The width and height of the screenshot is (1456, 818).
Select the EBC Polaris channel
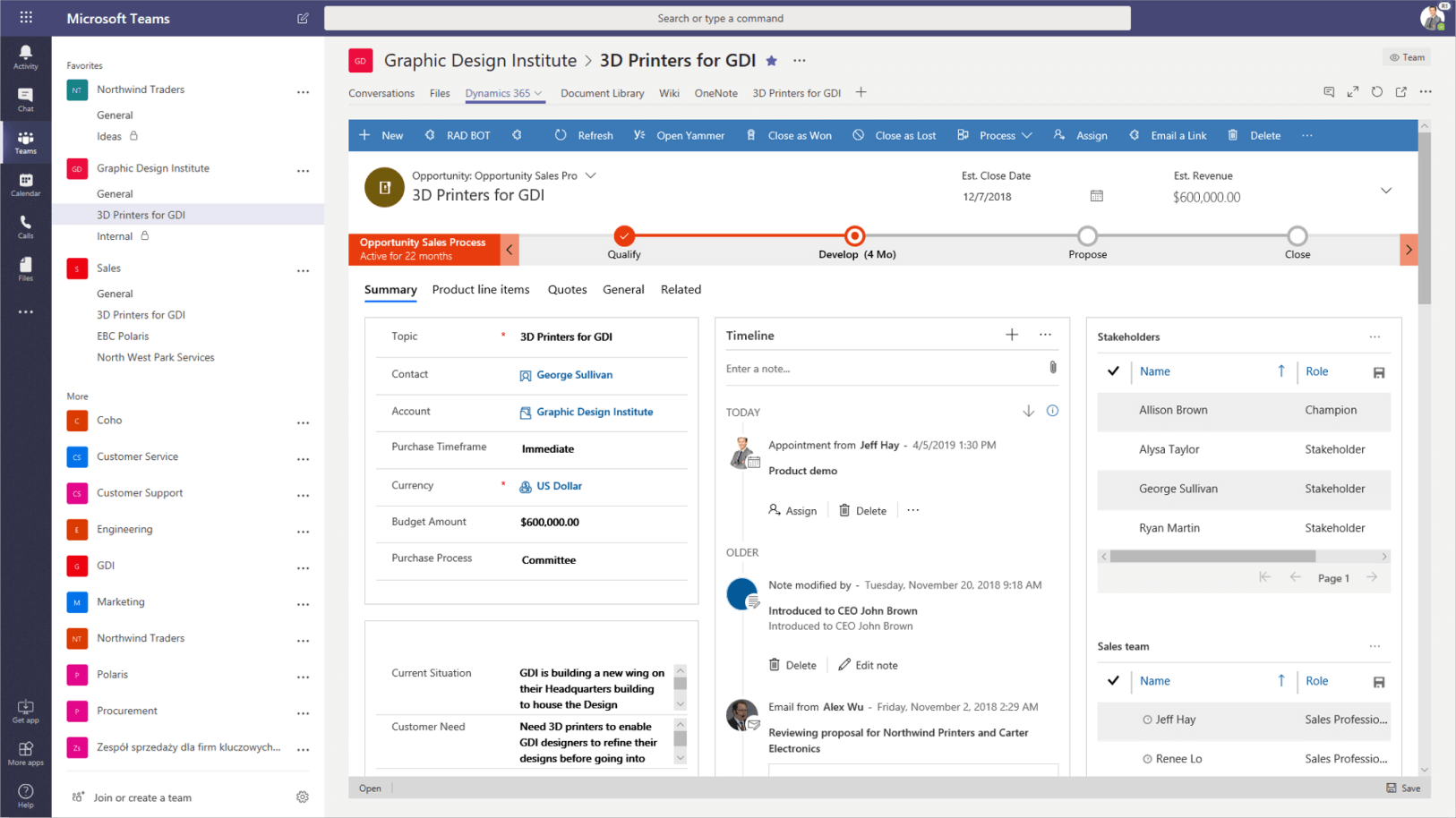(123, 336)
